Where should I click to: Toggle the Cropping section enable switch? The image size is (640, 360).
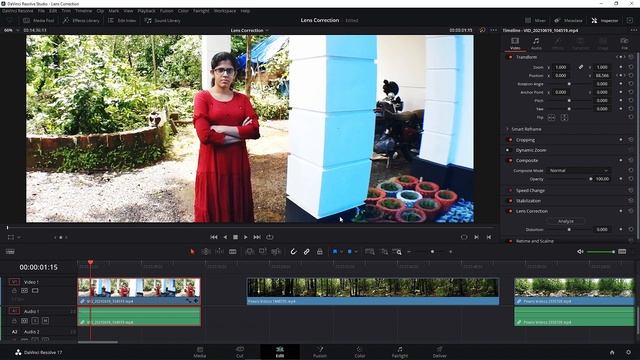click(x=510, y=140)
